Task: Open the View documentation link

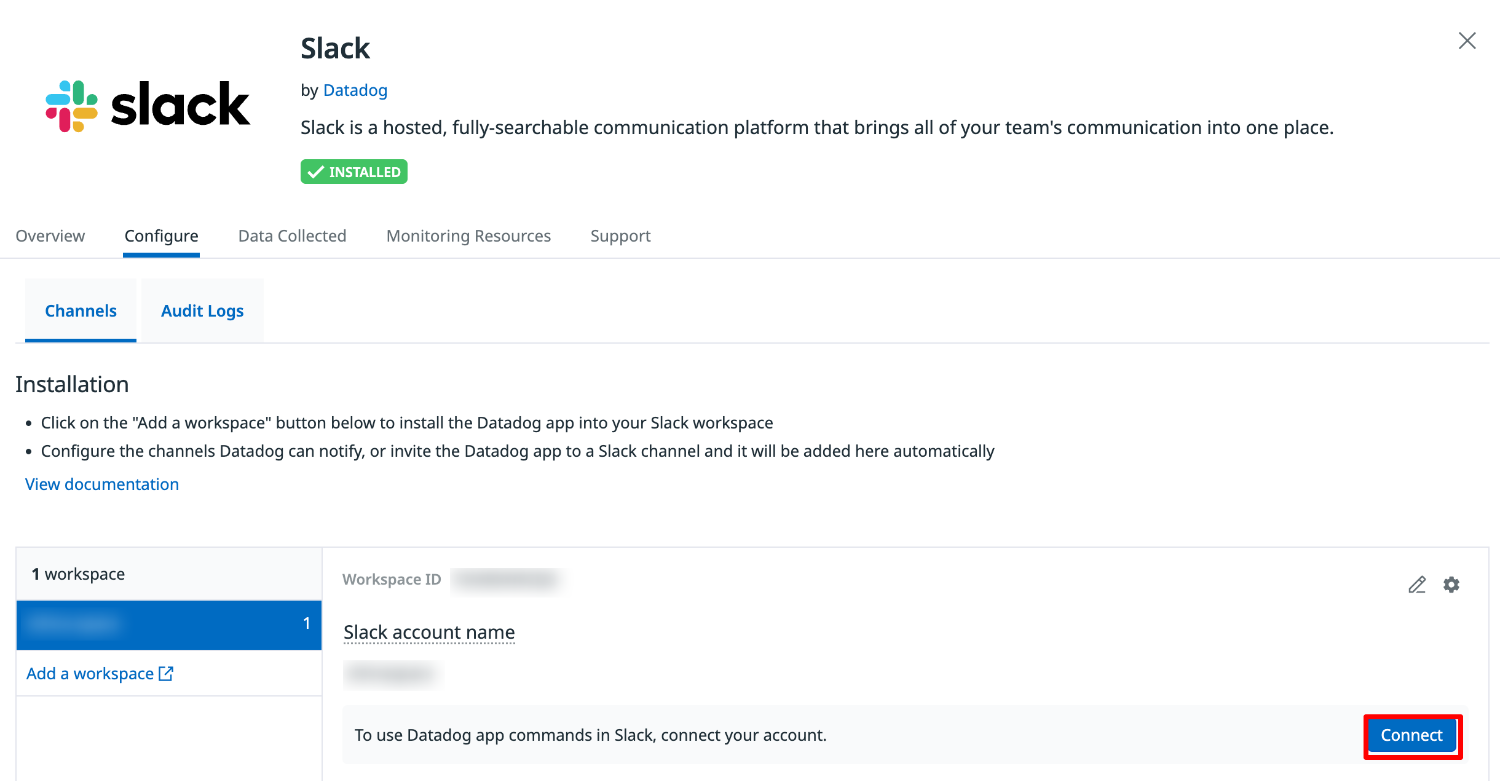Action: tap(102, 484)
